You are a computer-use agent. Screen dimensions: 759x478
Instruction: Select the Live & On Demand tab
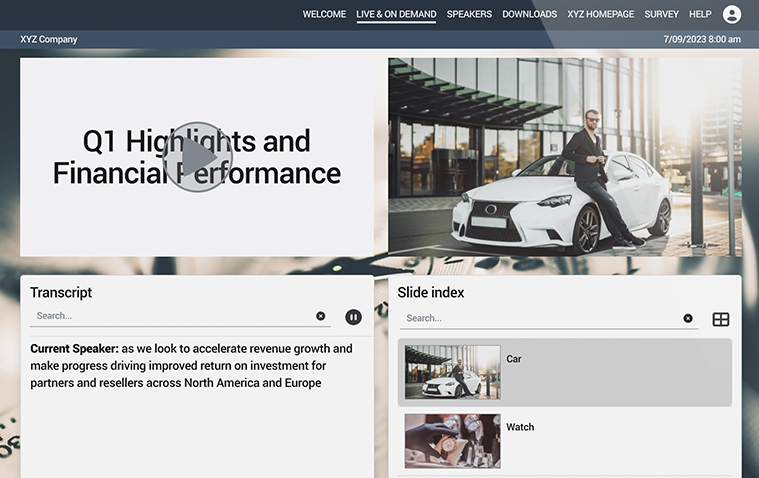396,15
